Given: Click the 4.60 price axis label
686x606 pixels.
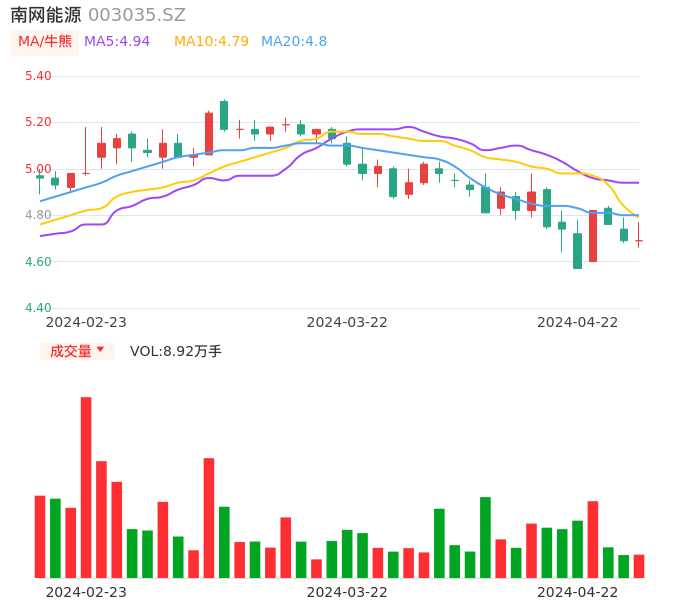Looking at the screenshot, I should pyautogui.click(x=37, y=262).
